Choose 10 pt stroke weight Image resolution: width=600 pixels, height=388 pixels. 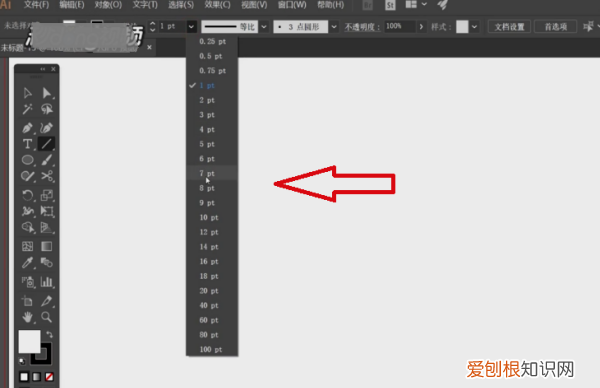(x=212, y=217)
